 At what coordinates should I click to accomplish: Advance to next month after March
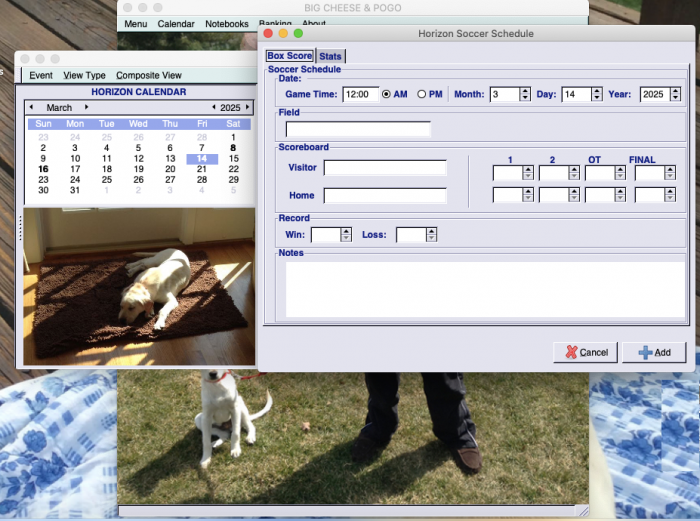(87, 107)
